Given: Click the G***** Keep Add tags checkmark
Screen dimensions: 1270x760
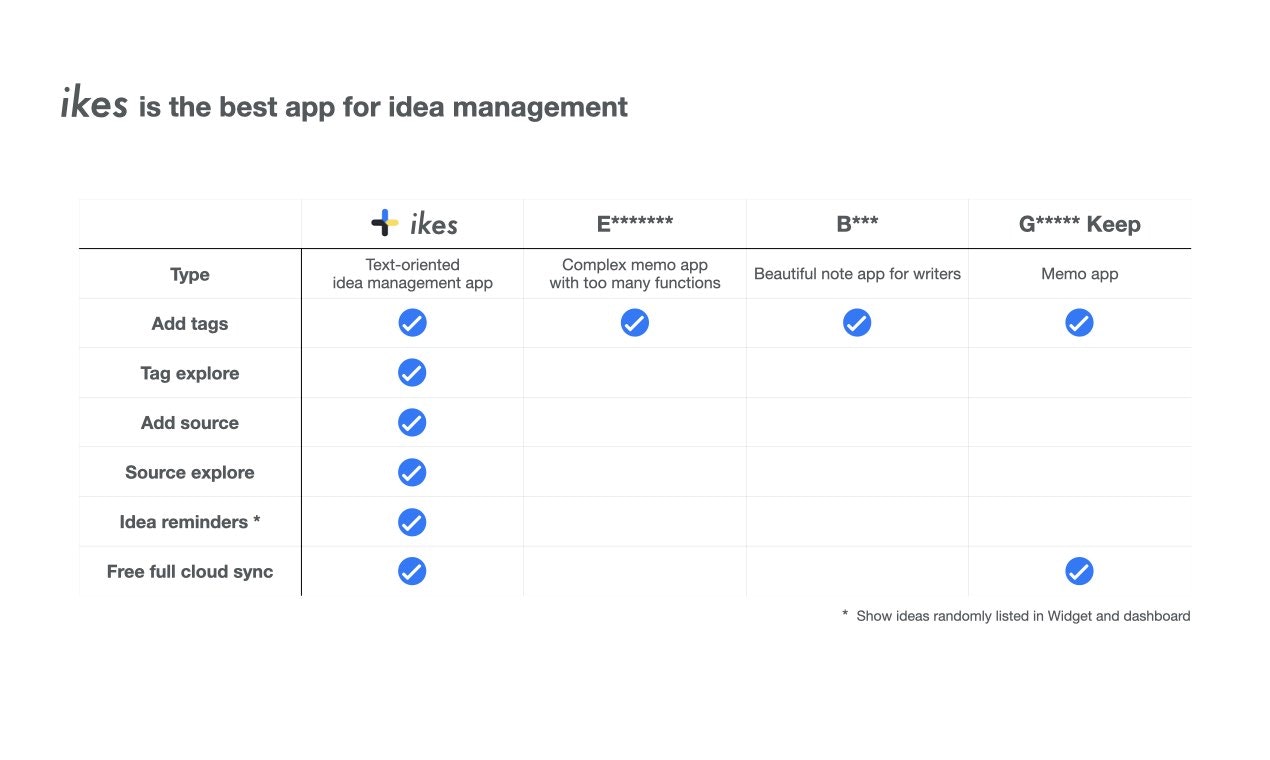Looking at the screenshot, I should (1079, 322).
